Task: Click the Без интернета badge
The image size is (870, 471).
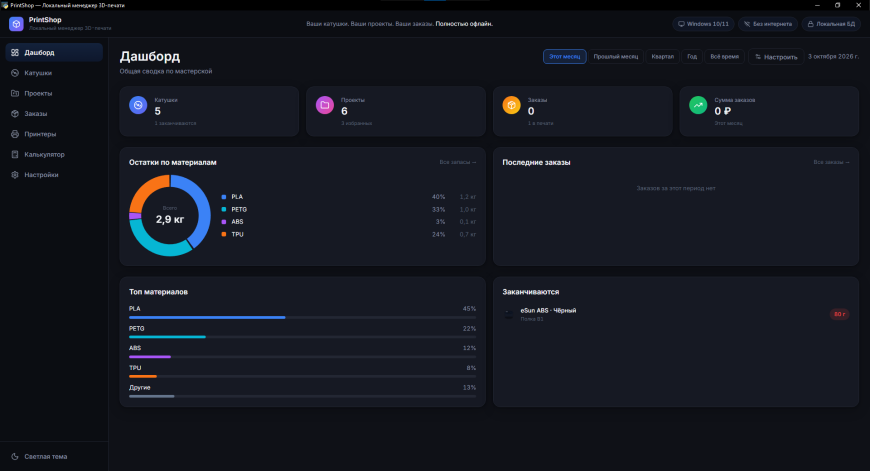Action: (768, 24)
